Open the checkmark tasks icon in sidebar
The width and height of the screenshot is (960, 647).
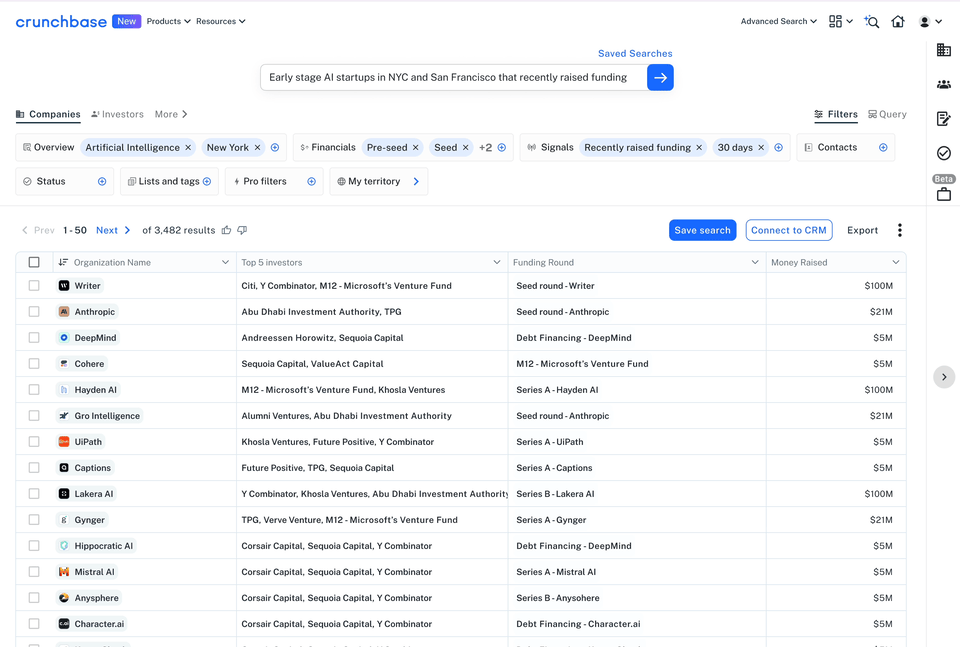[943, 153]
